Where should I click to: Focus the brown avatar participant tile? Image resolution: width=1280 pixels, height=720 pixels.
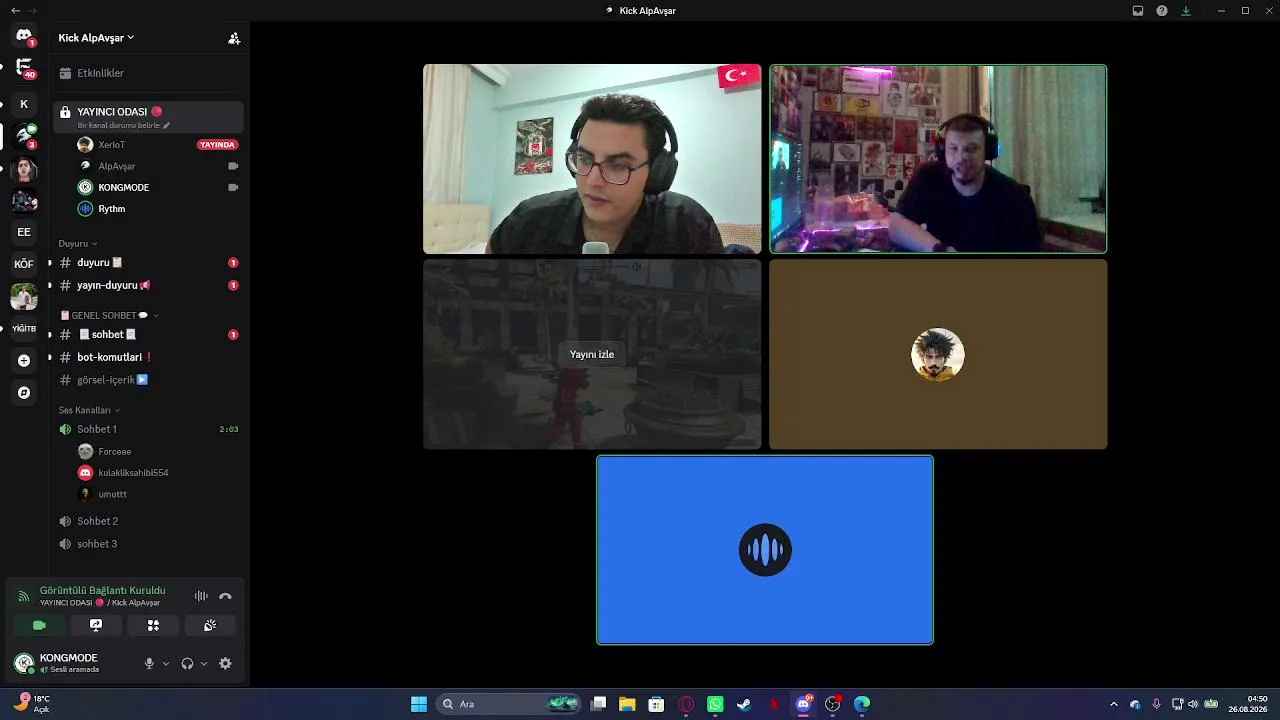[938, 354]
